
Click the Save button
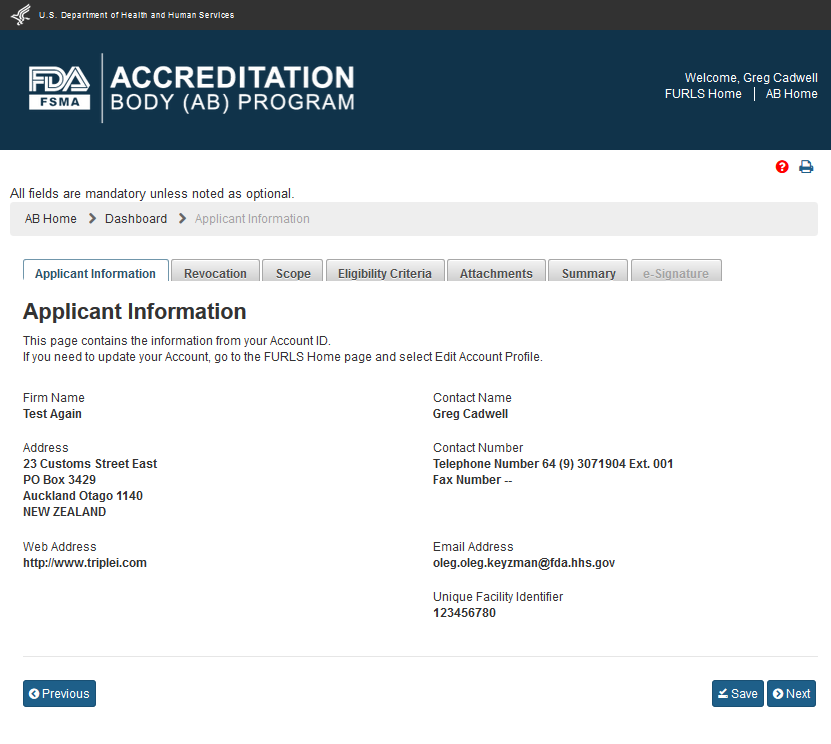click(737, 694)
